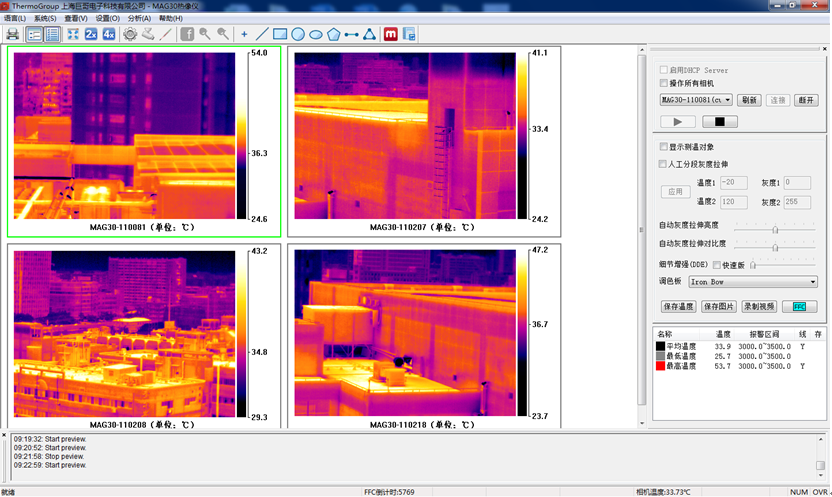Adjust the 自动灰度拉伸亮度 slider handle
The image size is (832, 497).
pos(775,230)
